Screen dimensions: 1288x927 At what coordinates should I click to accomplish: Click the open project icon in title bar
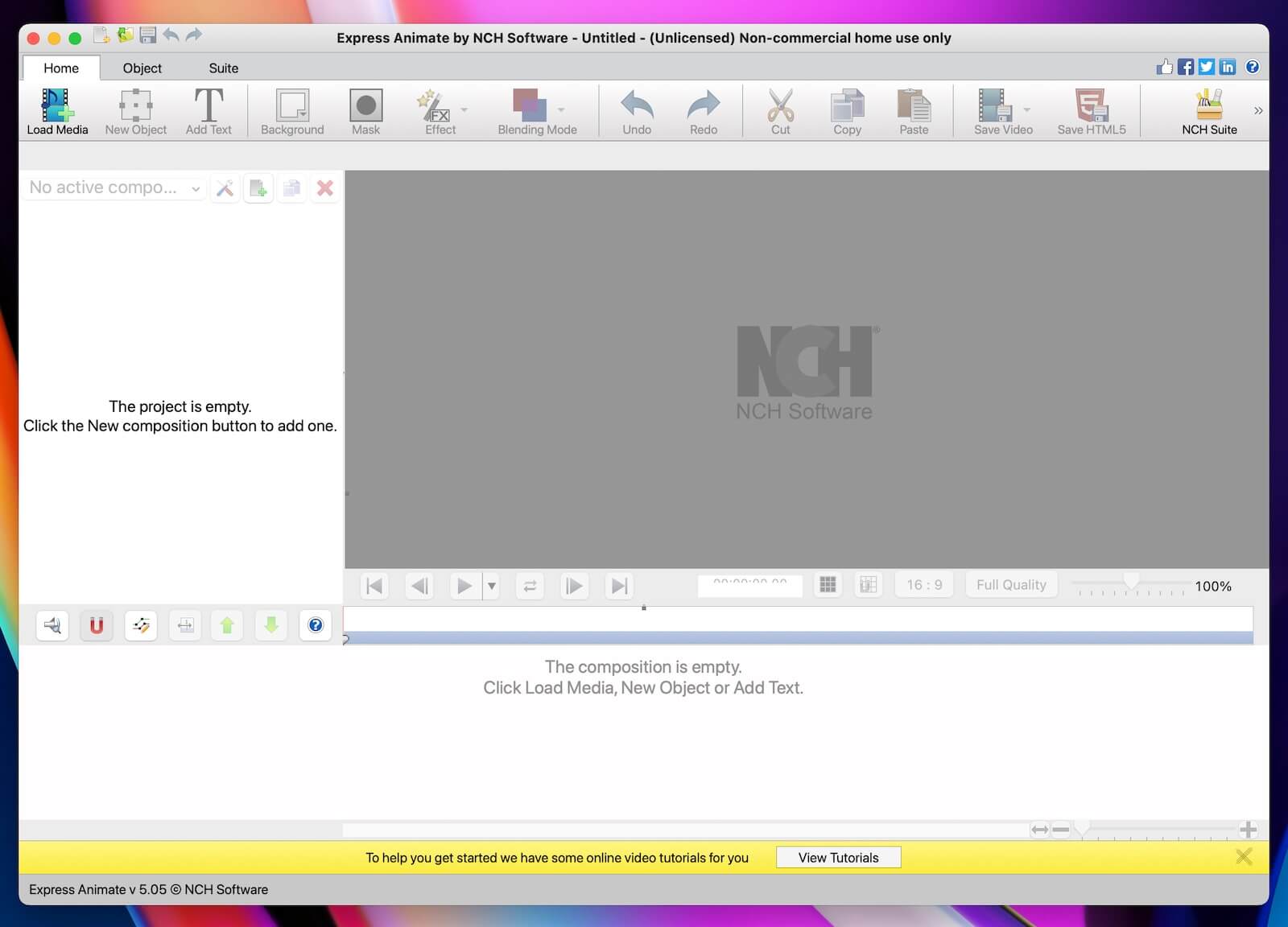click(x=125, y=35)
